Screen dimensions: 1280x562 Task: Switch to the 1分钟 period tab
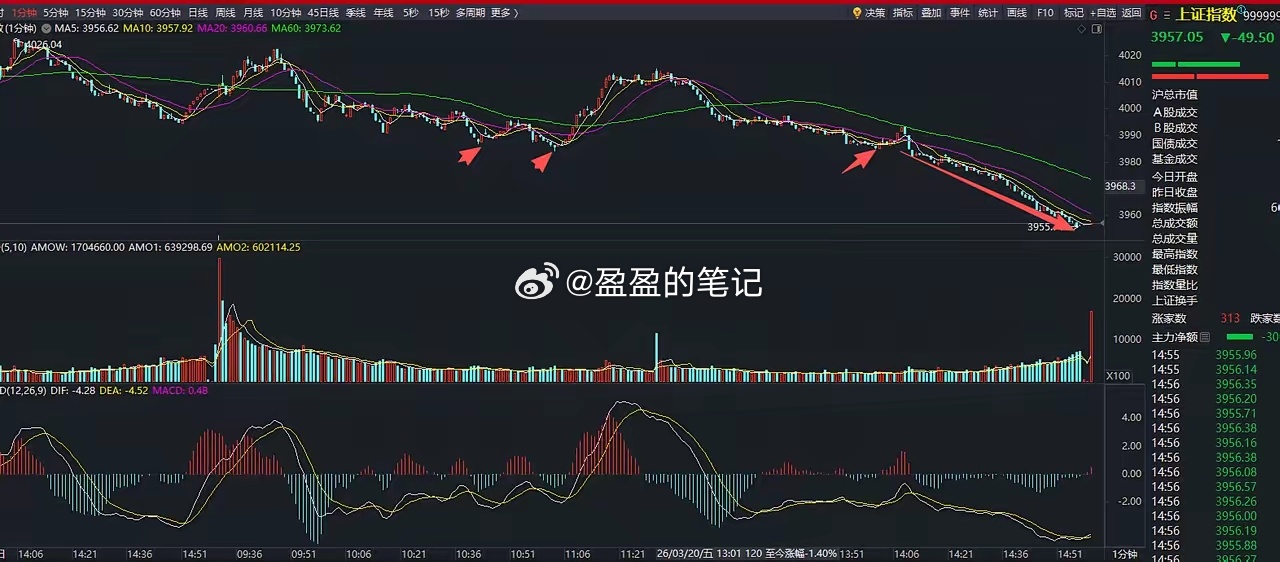[x=23, y=13]
